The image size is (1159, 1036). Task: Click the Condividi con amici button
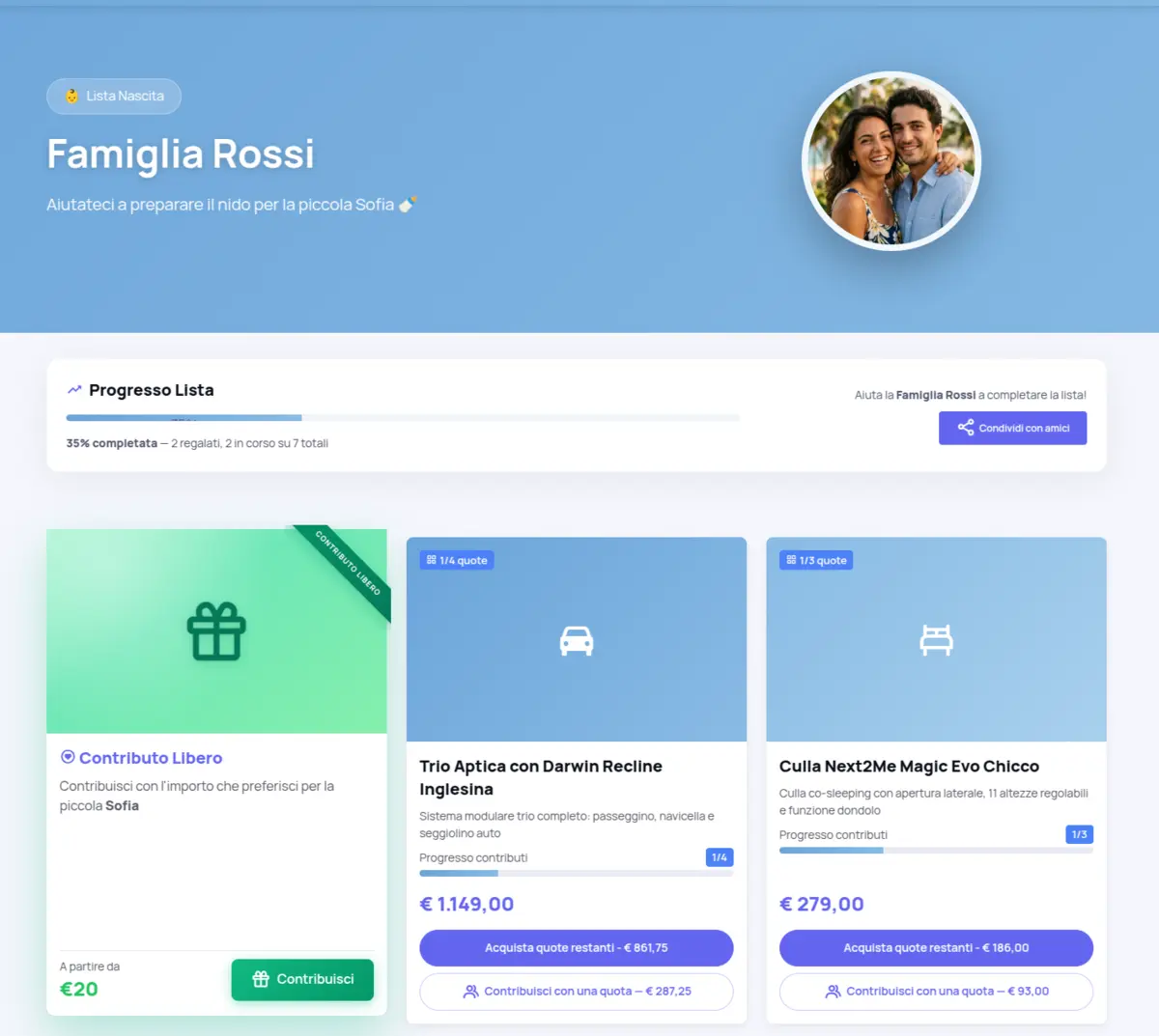tap(1012, 428)
